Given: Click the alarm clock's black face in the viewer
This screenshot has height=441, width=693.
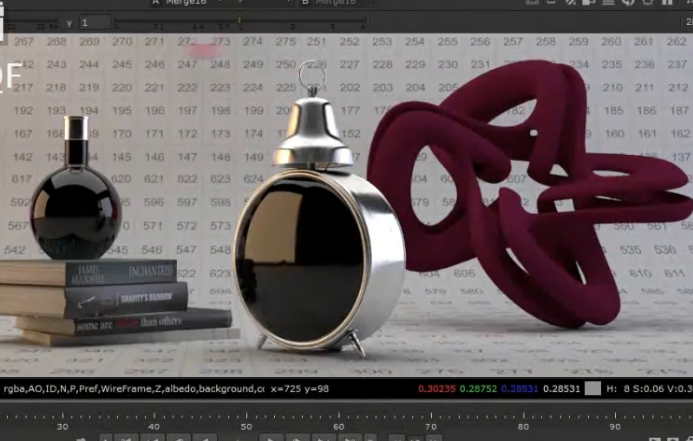Looking at the screenshot, I should pos(300,261).
